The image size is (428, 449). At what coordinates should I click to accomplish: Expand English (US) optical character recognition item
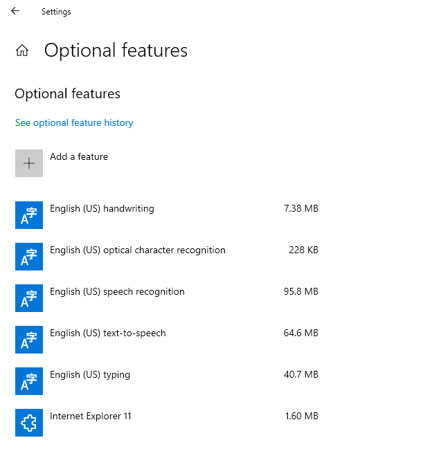coord(167,257)
